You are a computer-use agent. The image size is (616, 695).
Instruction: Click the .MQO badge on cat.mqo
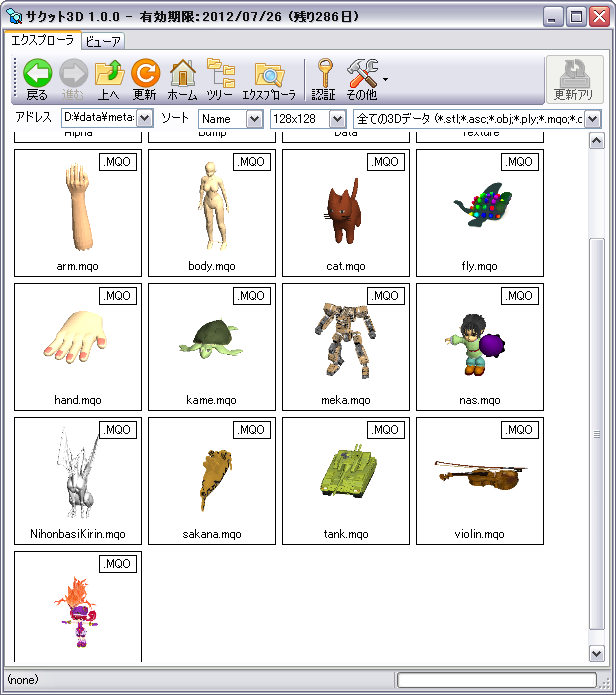(x=386, y=162)
